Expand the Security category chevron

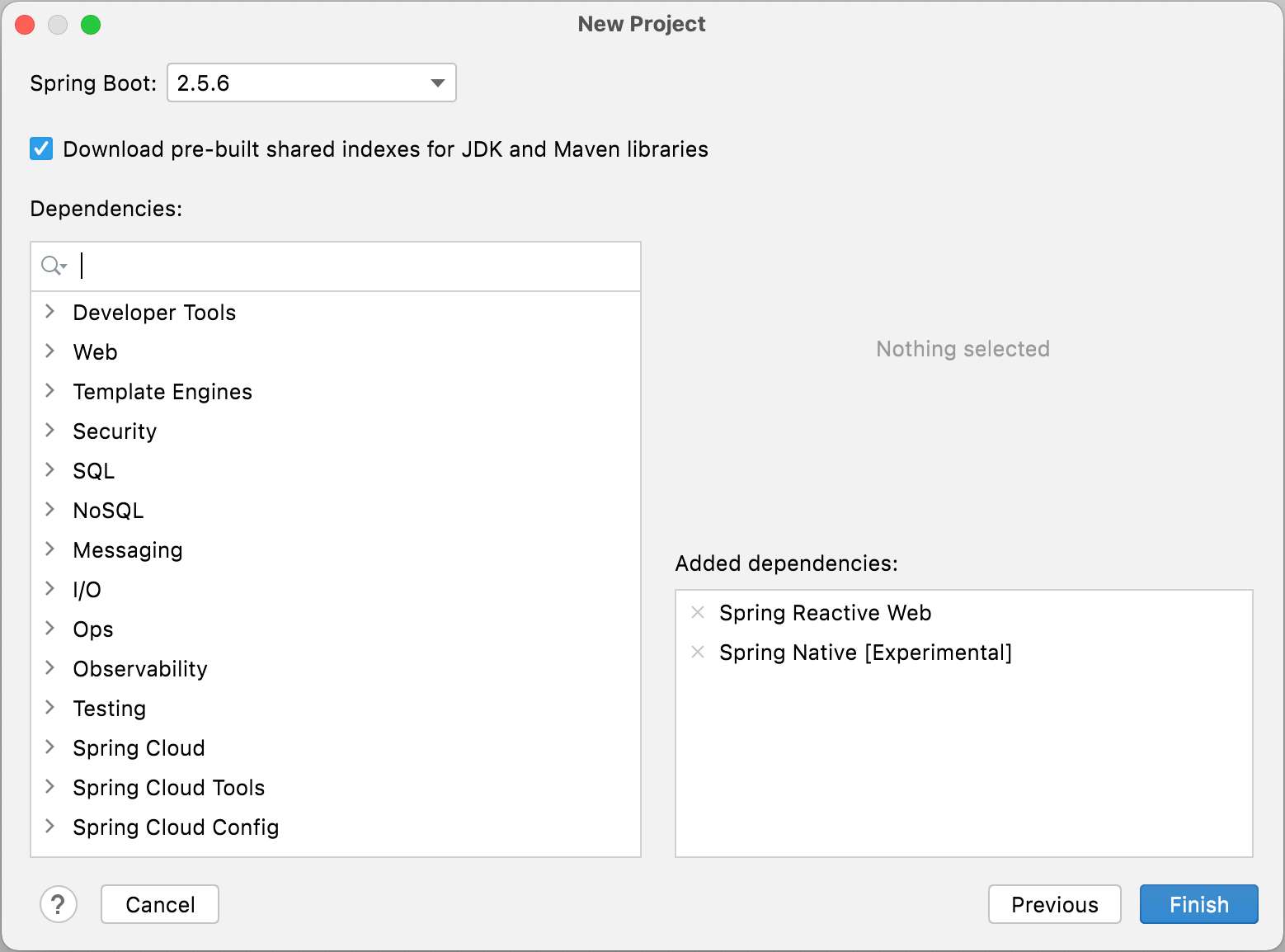point(50,431)
